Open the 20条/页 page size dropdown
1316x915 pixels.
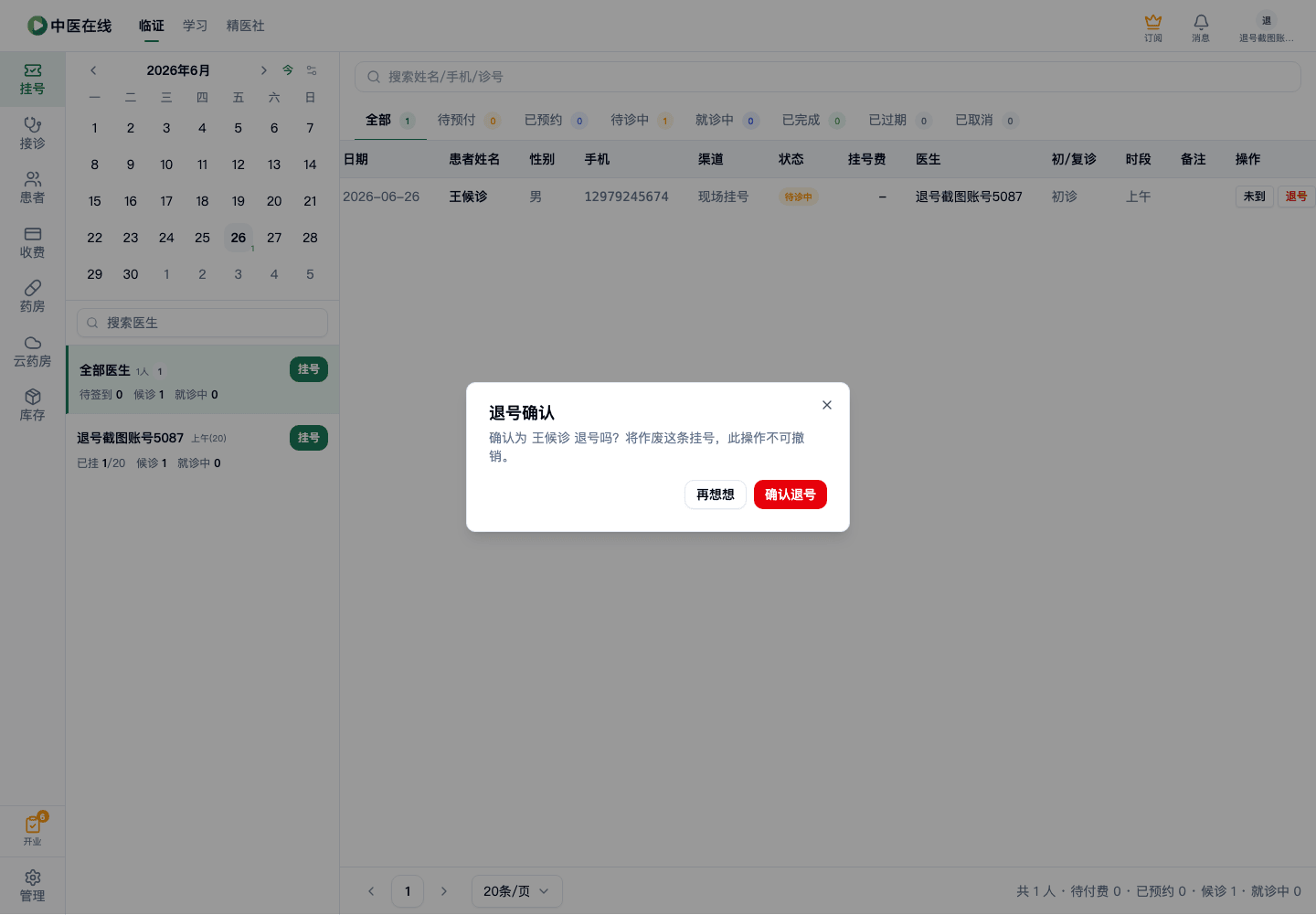(x=516, y=891)
